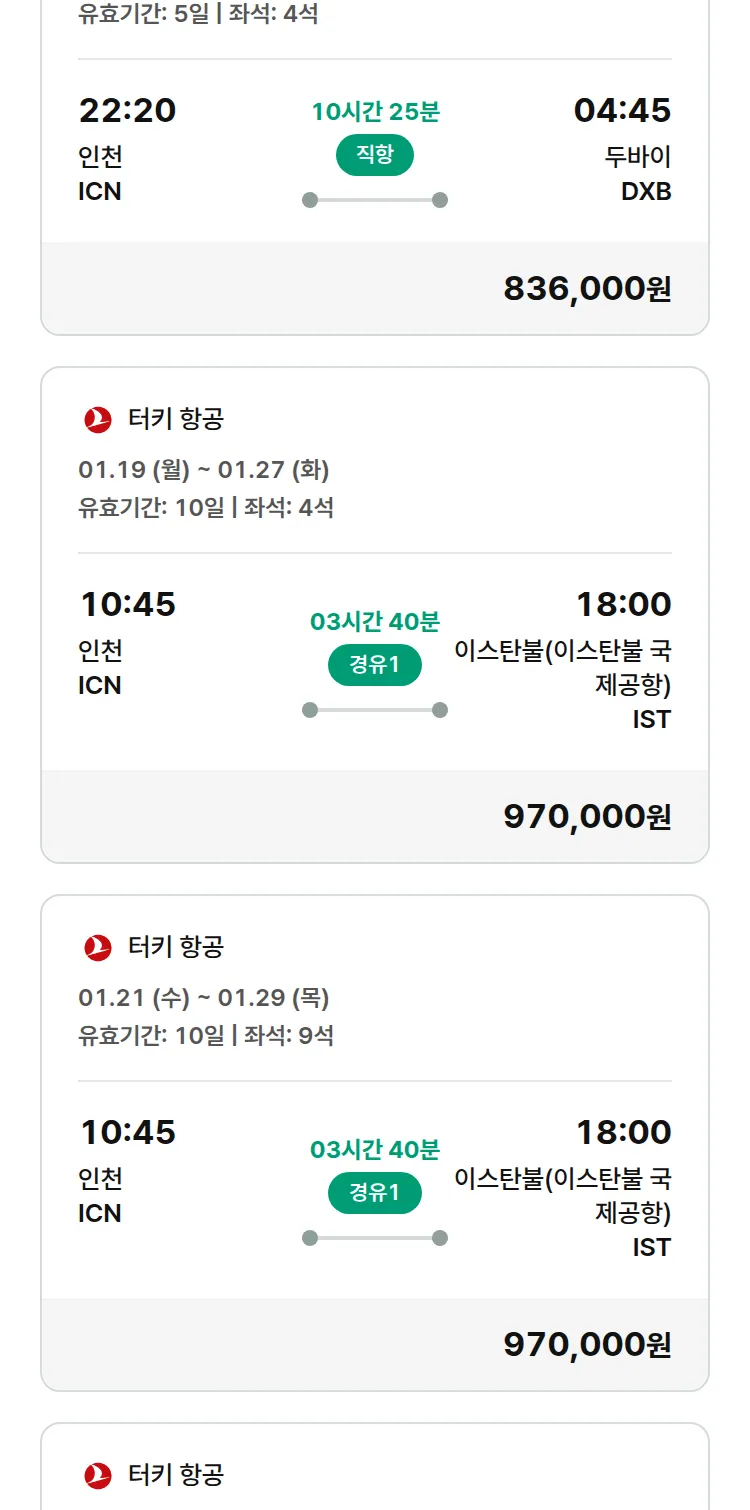Image resolution: width=750 pixels, height=1510 pixels.
Task: Select the 970,000원 fare for 01.19 departure
Action: coord(587,817)
